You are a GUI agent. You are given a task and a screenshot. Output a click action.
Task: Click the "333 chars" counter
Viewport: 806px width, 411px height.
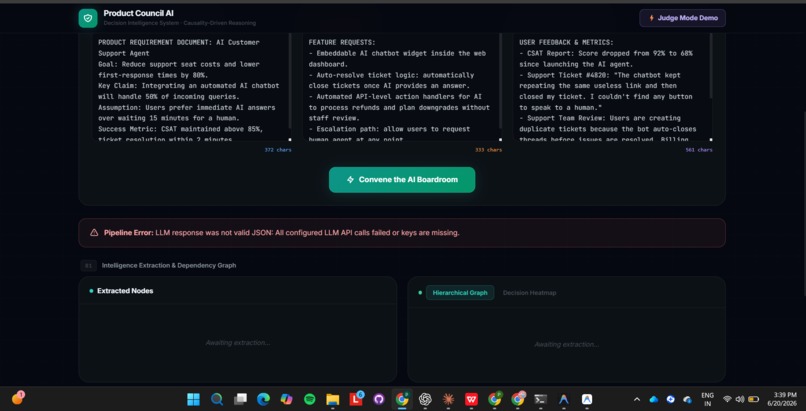pos(488,150)
